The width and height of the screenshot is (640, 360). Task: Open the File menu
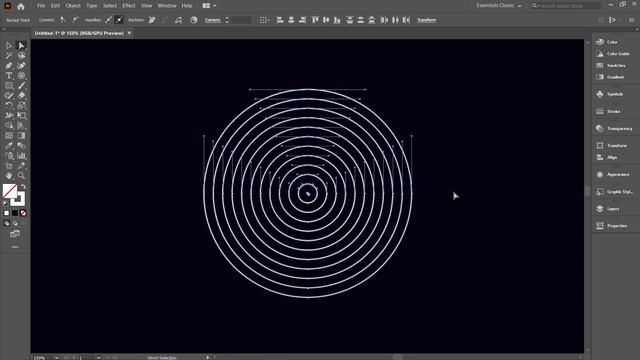coord(41,6)
